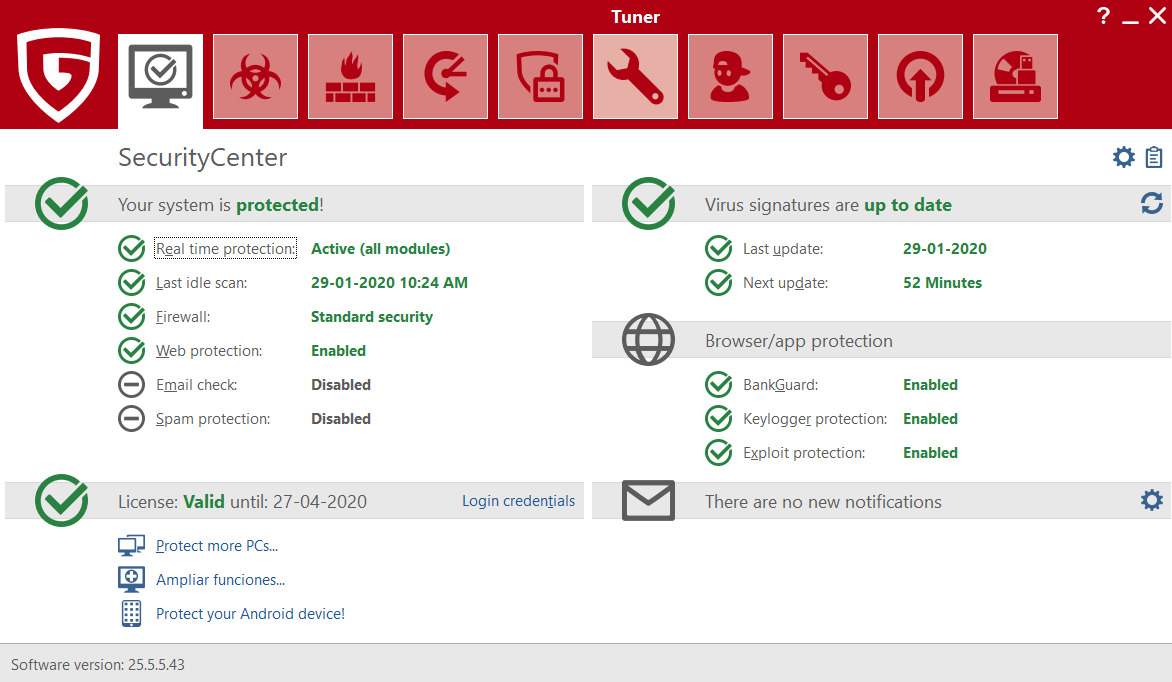Click Last update status checkmark

click(x=719, y=248)
